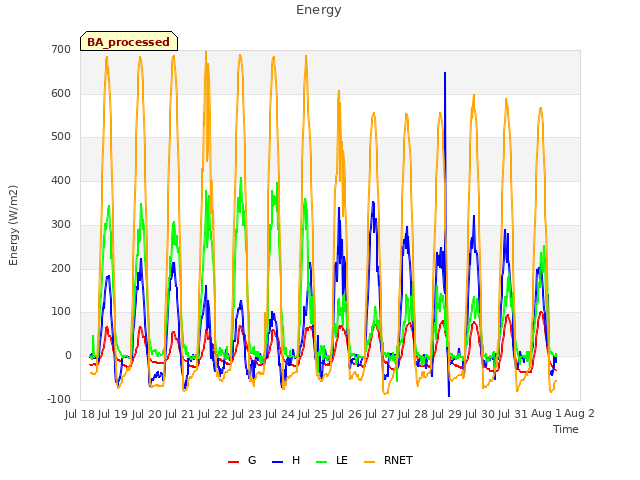Click the 300 y-axis tick label
The image size is (640, 480).
click(x=61, y=224)
